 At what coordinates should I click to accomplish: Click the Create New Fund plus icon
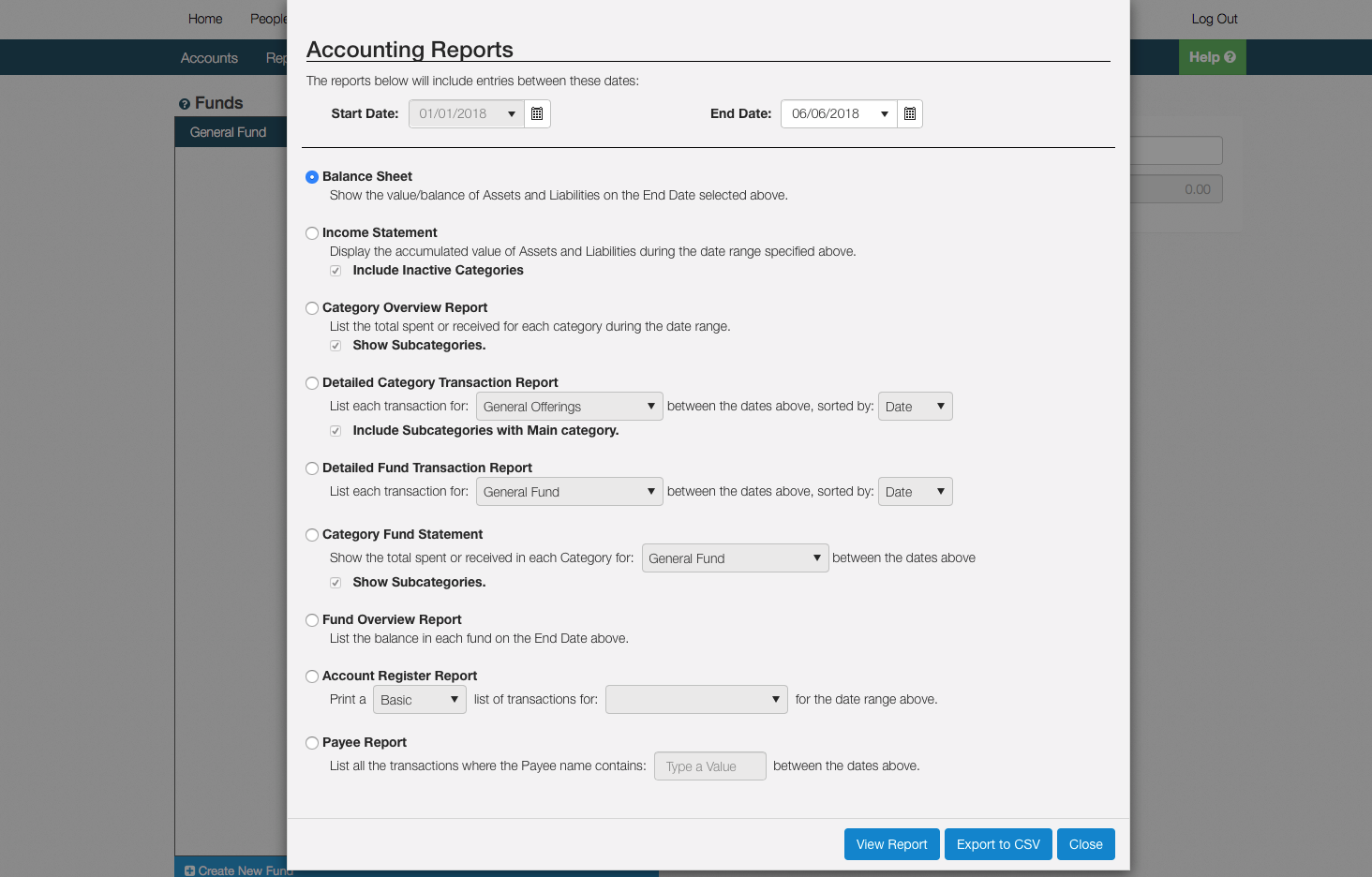(190, 870)
